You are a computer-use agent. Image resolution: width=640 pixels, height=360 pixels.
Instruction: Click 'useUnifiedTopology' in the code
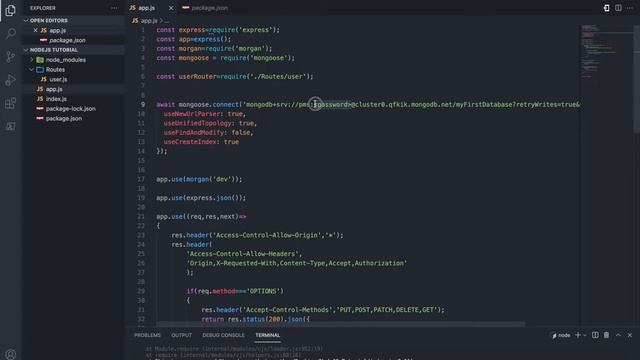198,123
